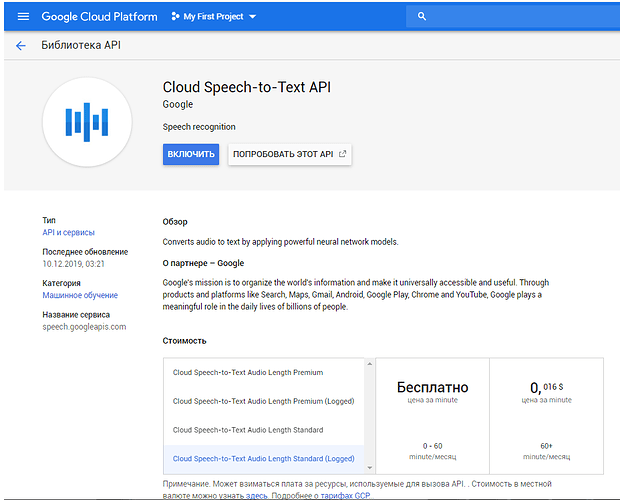The height and width of the screenshot is (500, 620).
Task: Click the Speech recognition subtitle
Action: point(199,127)
